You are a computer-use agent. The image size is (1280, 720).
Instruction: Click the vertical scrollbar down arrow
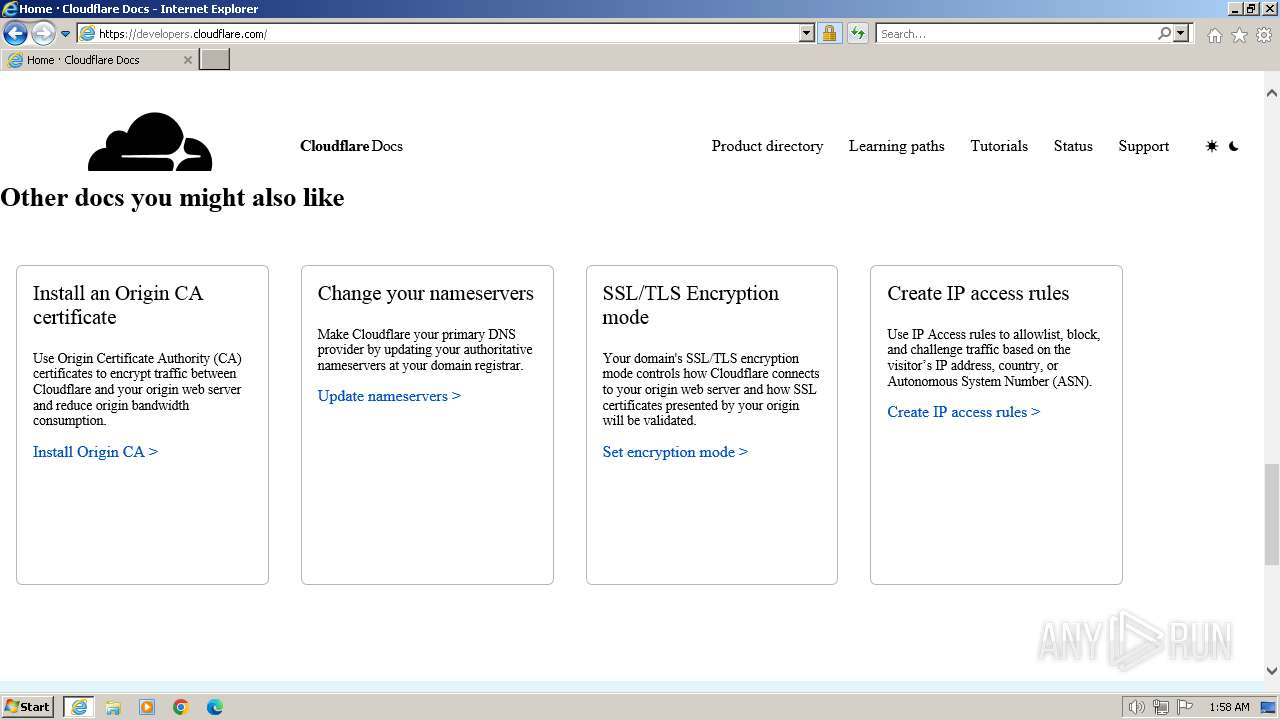click(1272, 671)
